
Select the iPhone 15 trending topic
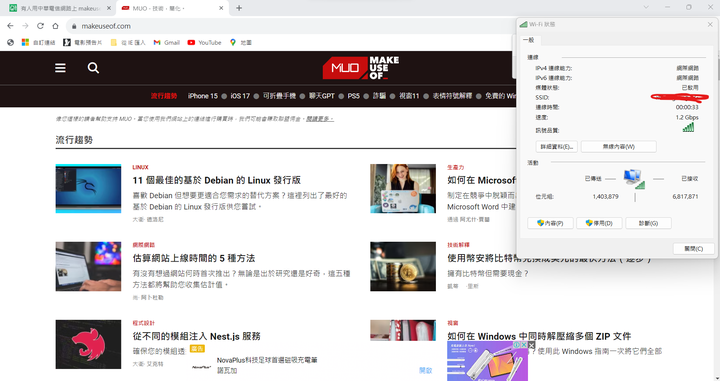click(202, 96)
